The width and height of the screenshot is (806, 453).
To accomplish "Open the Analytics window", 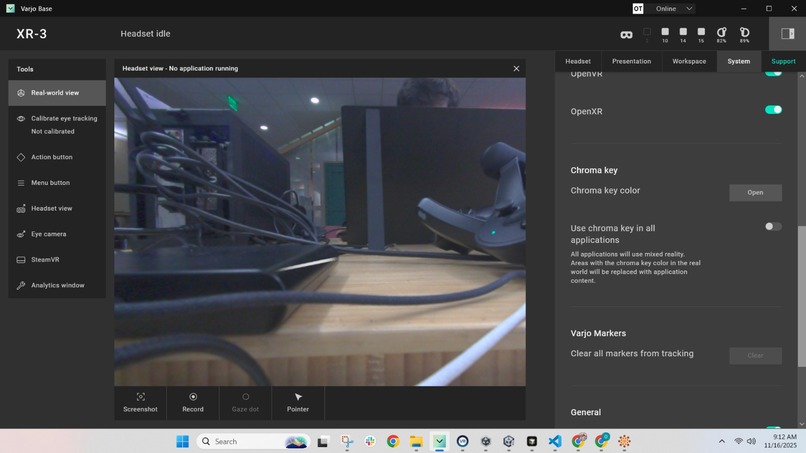I will 57,285.
